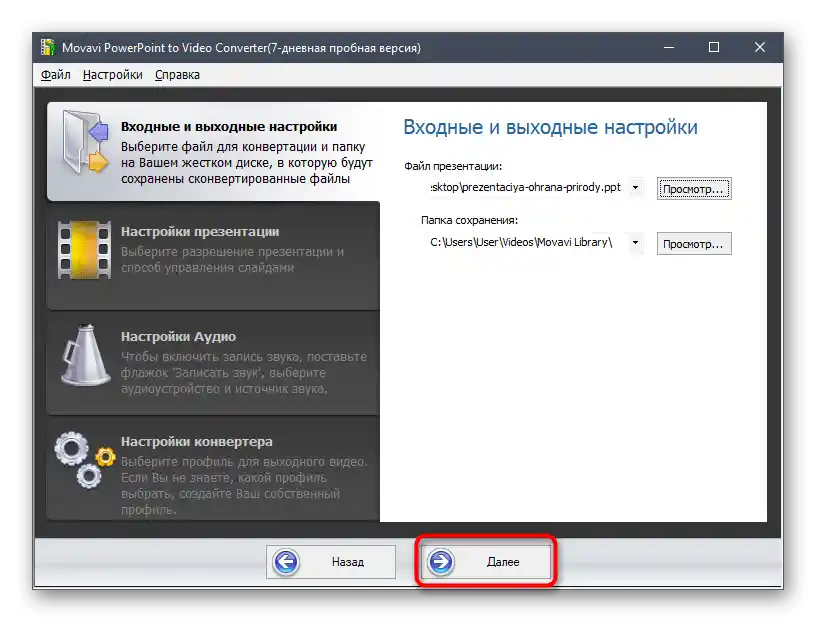Click the folder with arrows icon

click(85, 142)
